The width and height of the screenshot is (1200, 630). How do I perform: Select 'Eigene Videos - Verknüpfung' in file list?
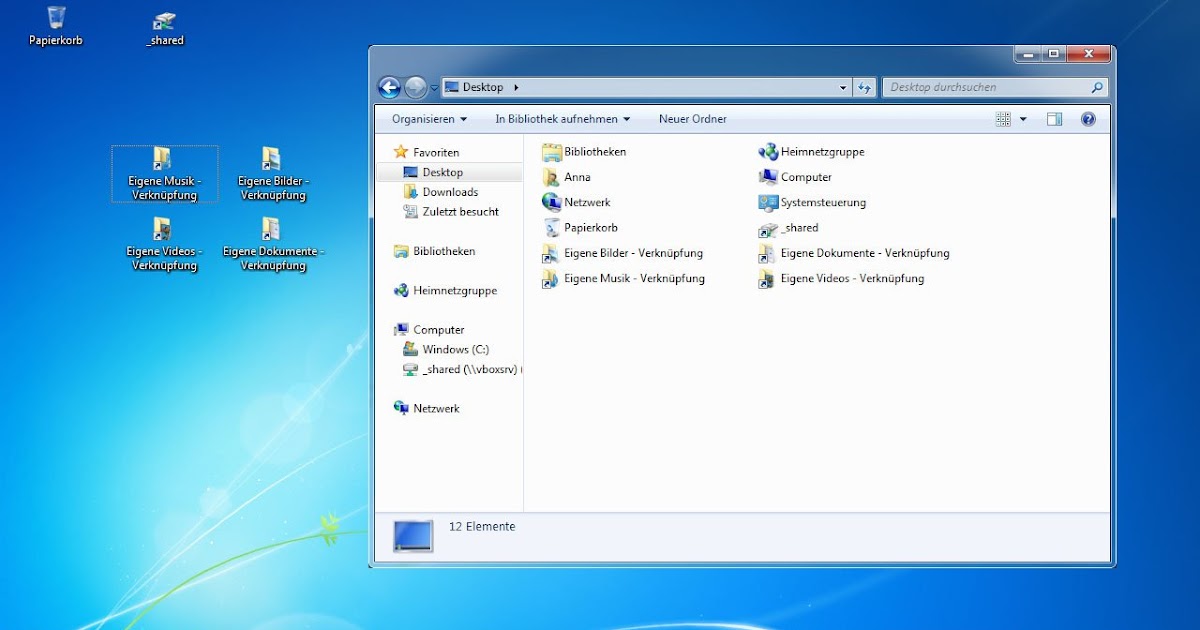click(841, 278)
